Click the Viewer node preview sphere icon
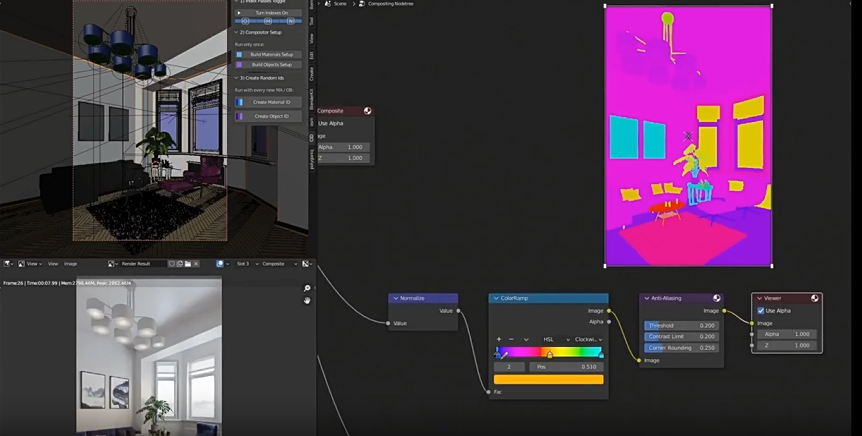The image size is (862, 436). click(814, 298)
